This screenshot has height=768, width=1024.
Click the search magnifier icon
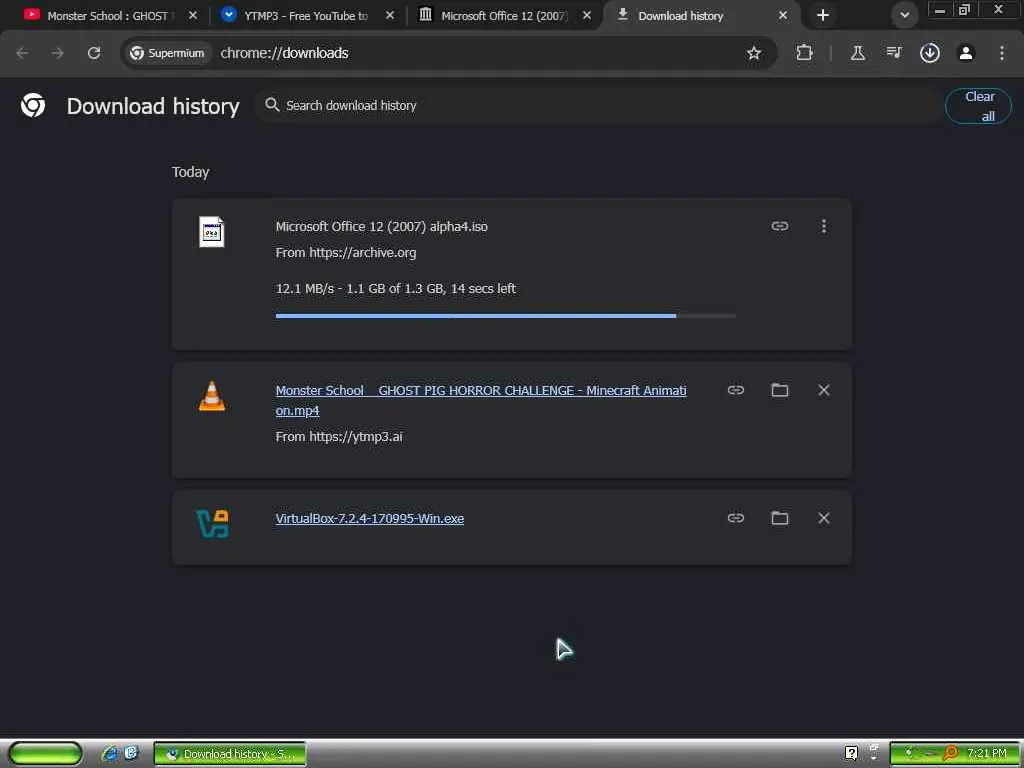(x=272, y=104)
